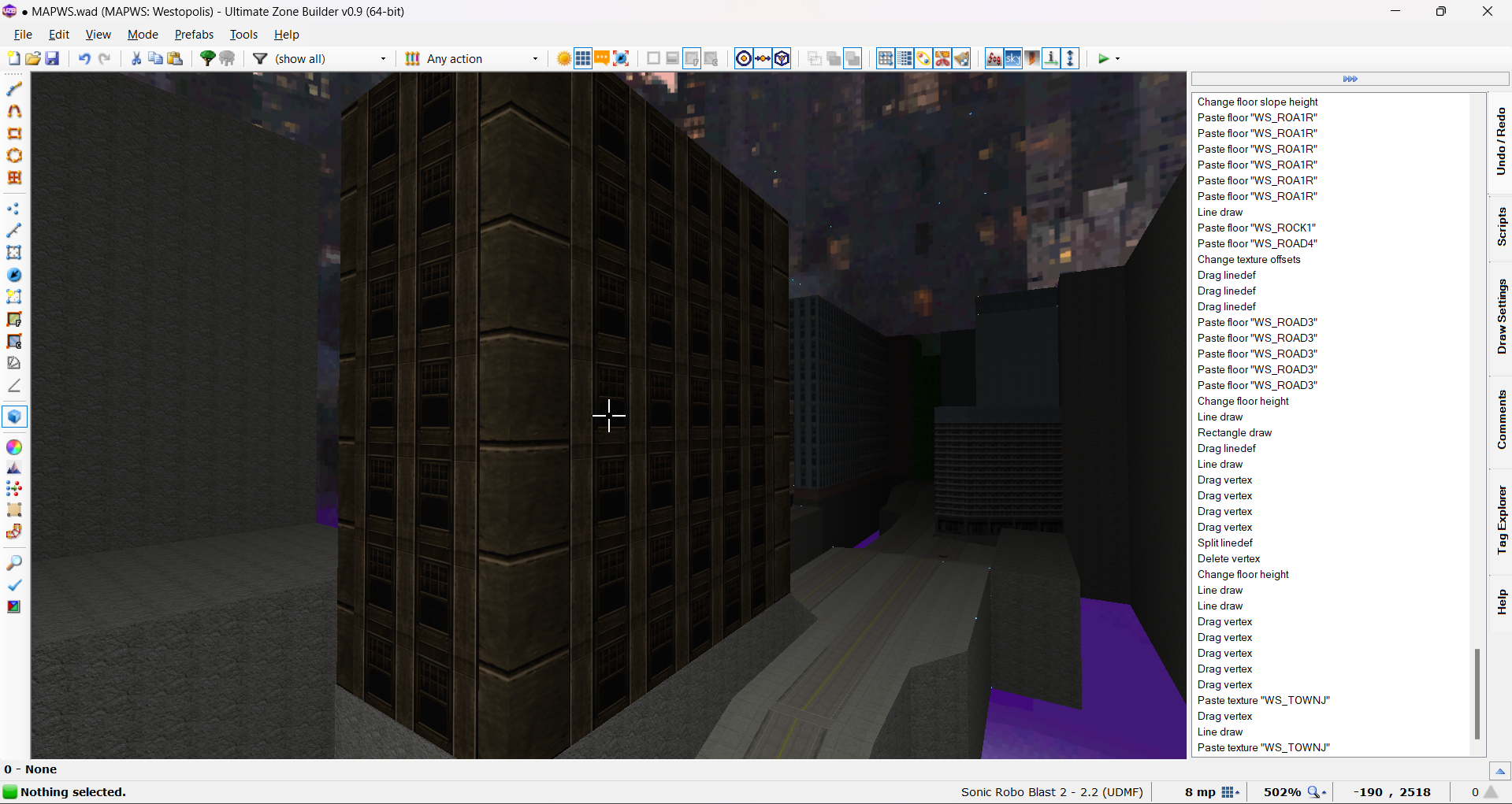Select the Draw Rectangle tool
Screen dimensions: 1512x804
[14, 133]
